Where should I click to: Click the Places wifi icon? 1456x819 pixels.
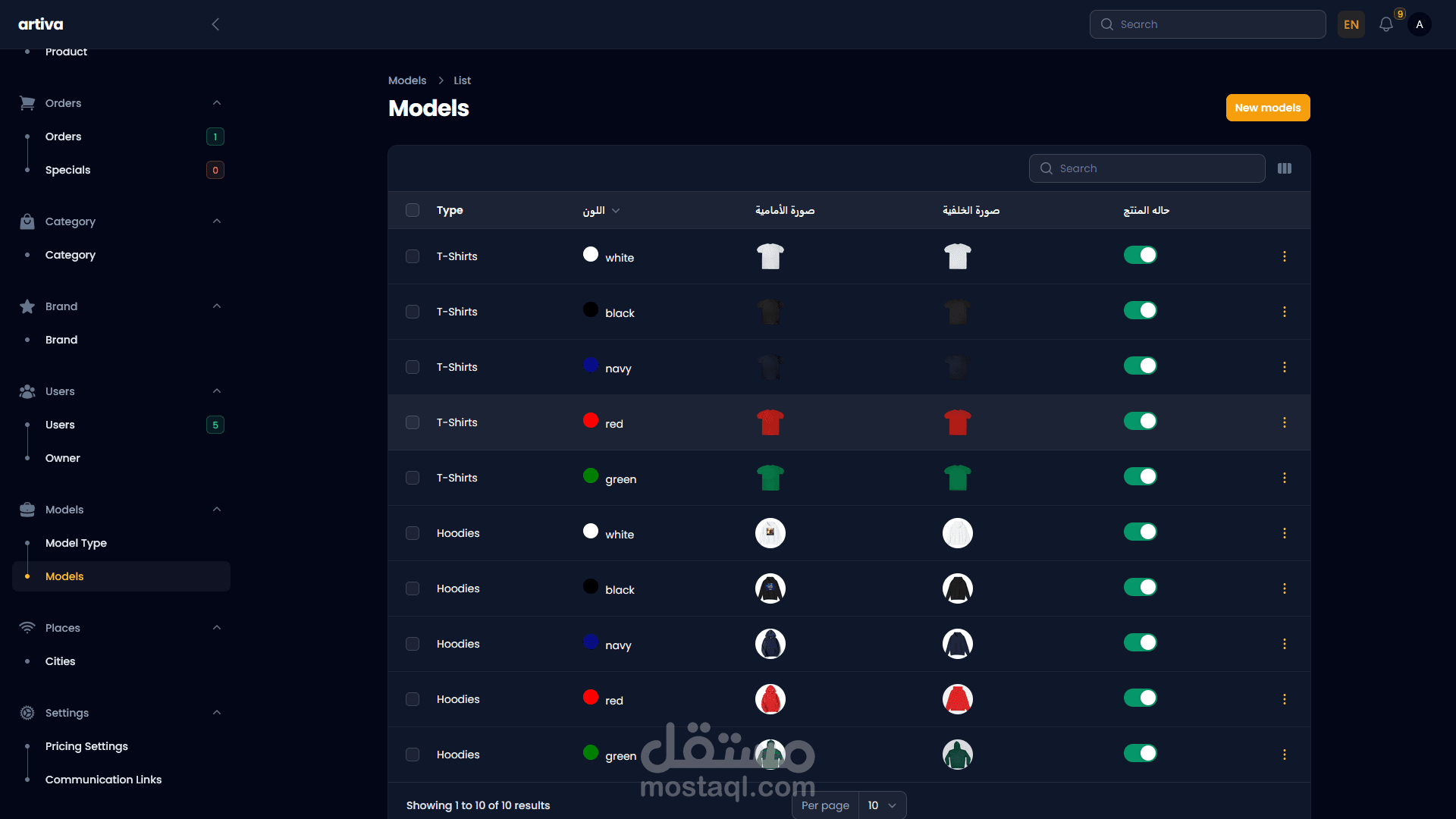pyautogui.click(x=27, y=627)
